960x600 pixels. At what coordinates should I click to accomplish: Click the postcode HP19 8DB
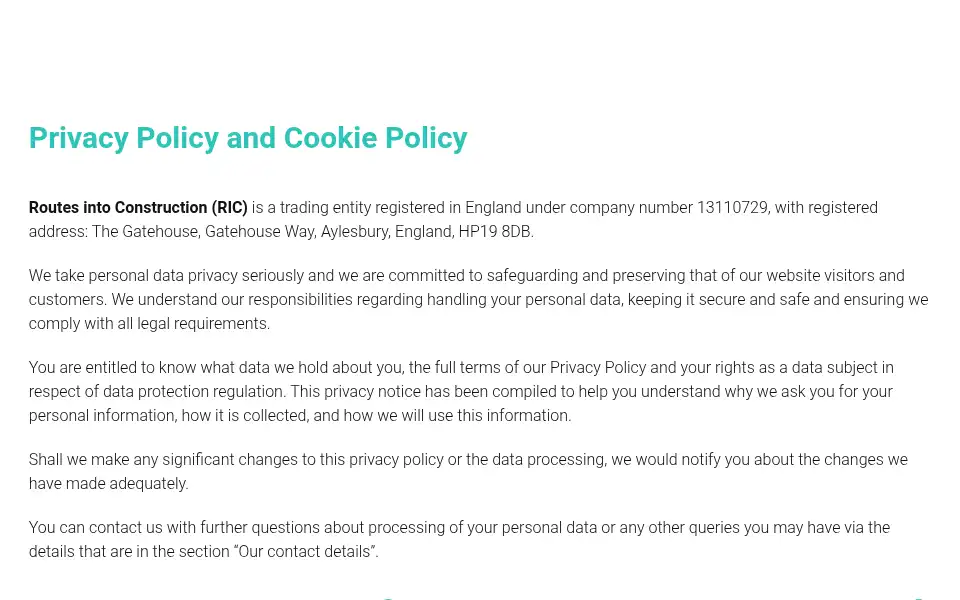point(496,231)
